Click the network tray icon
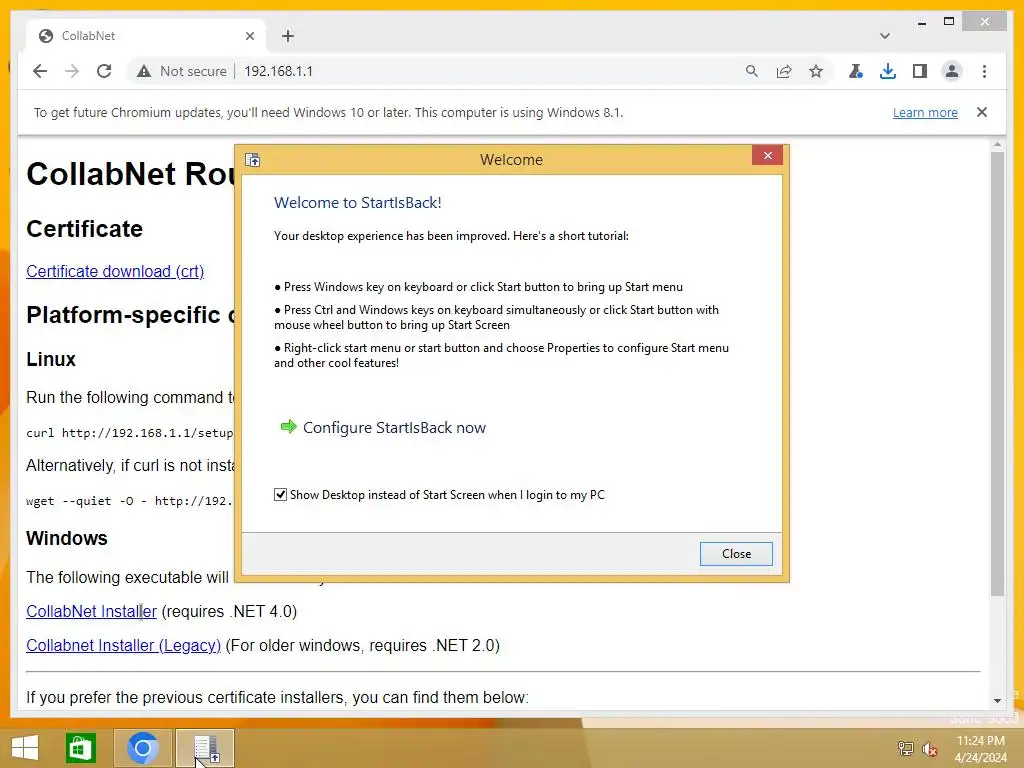This screenshot has height=768, width=1024. point(906,749)
